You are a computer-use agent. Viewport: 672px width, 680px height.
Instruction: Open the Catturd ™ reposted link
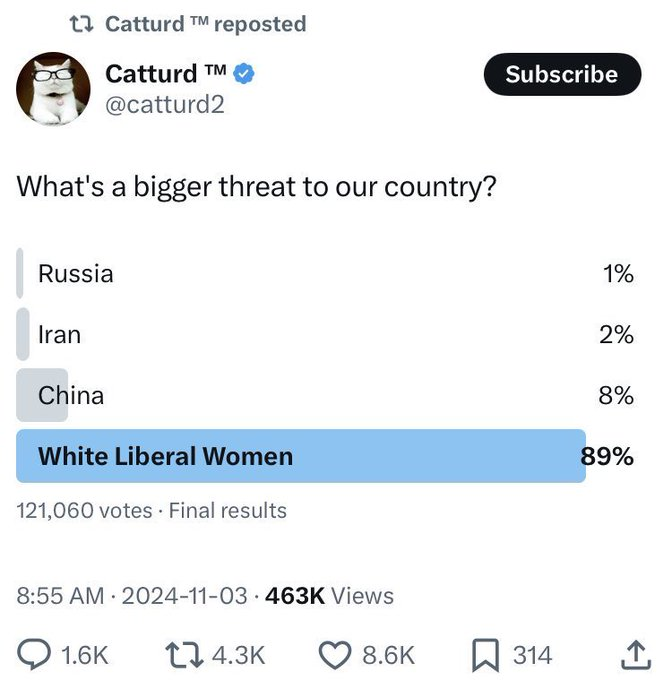(205, 23)
